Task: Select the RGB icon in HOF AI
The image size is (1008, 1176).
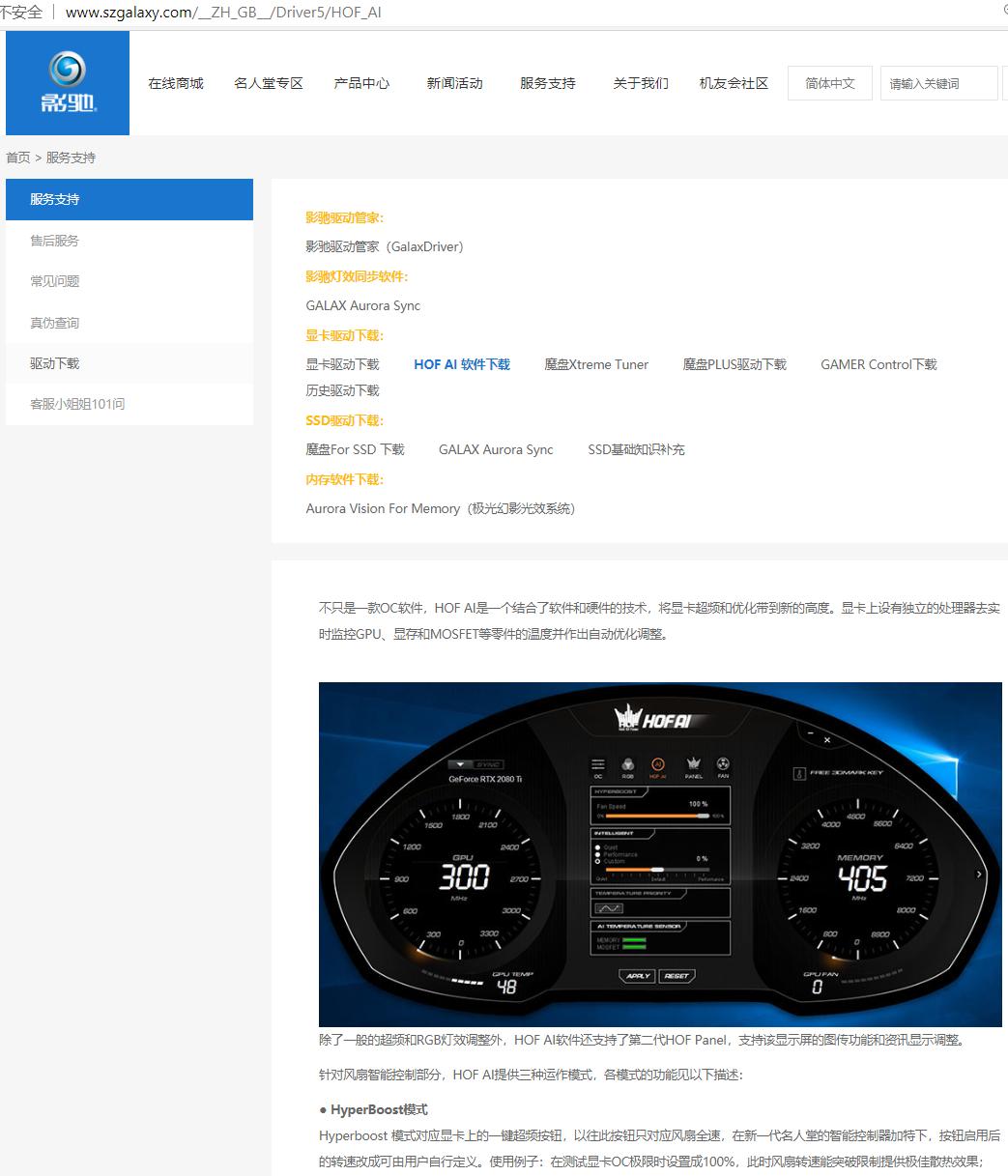Action: tap(627, 767)
